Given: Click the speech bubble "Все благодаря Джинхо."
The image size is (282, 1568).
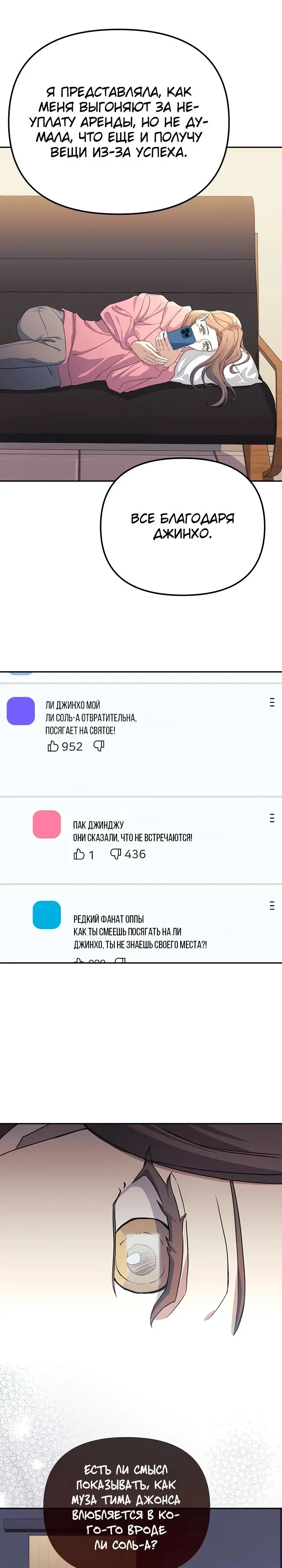Looking at the screenshot, I should click(x=183, y=526).
